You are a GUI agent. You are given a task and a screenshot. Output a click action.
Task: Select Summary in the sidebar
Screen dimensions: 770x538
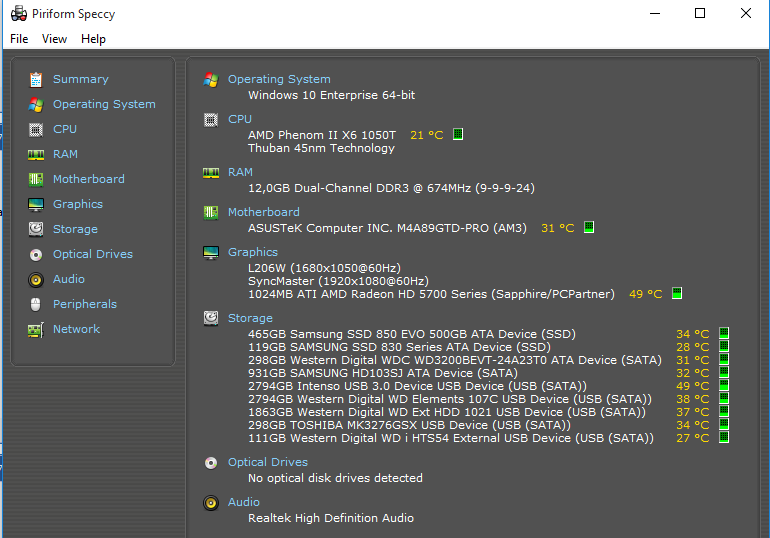81,79
